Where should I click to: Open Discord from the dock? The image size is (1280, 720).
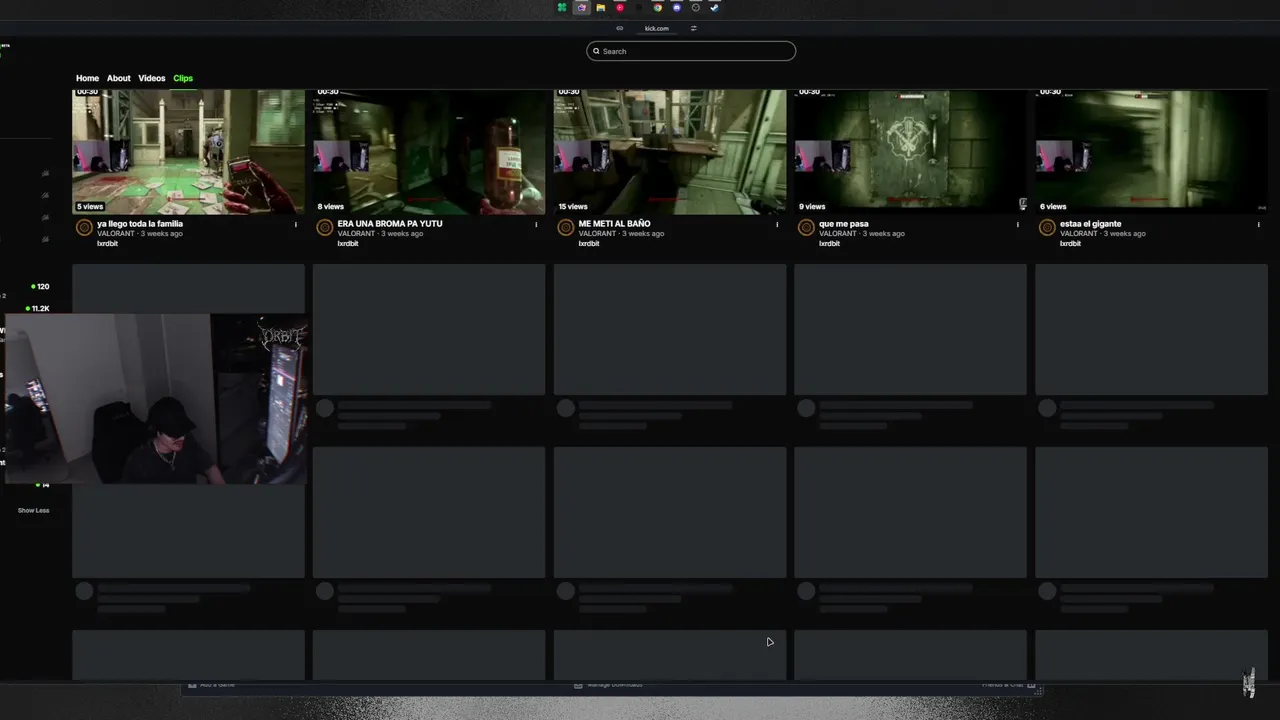677,8
